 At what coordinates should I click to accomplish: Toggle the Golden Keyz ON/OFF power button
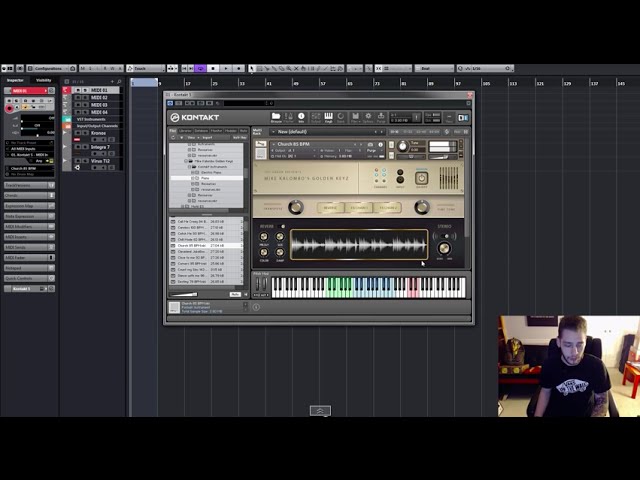pos(421,178)
